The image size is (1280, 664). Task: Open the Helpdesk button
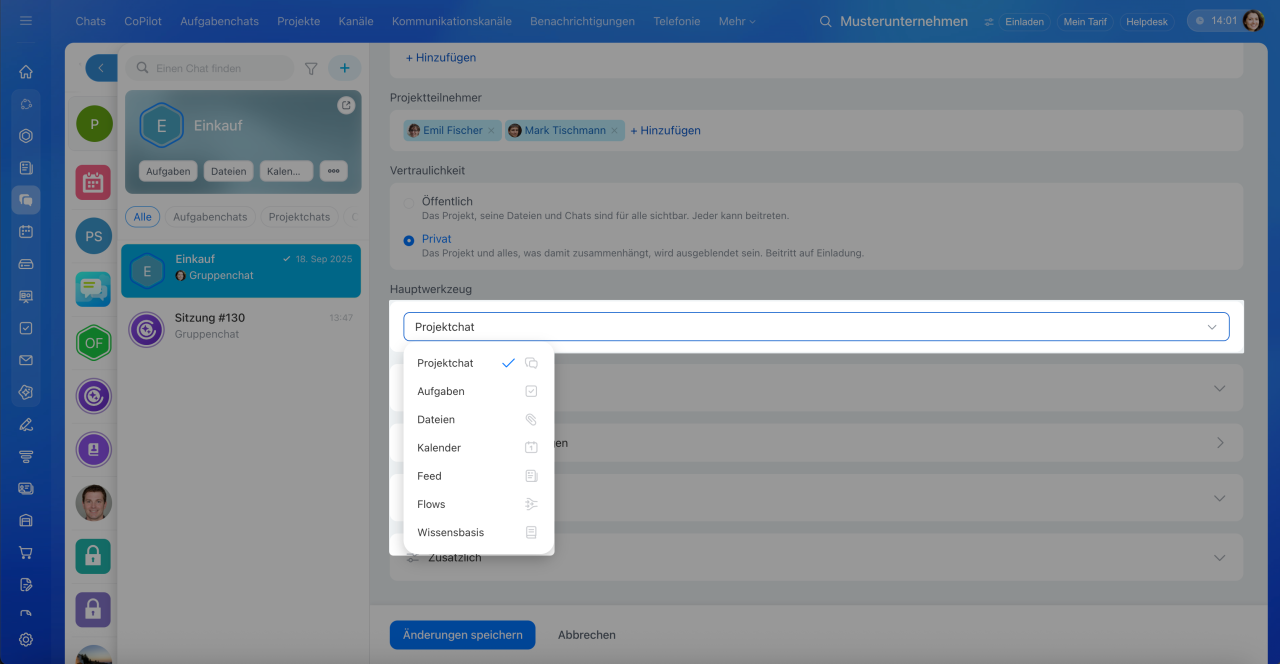(1146, 21)
